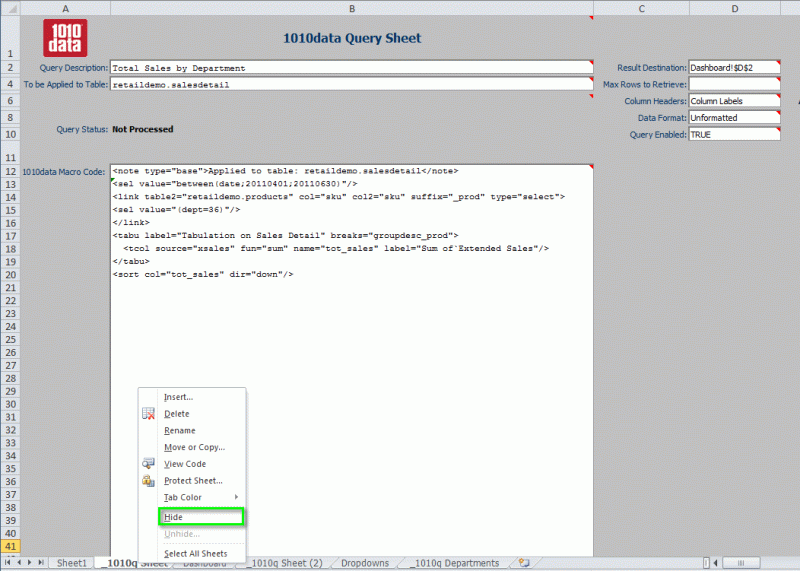Select row 12 header
The width and height of the screenshot is (800, 571).
click(x=10, y=171)
